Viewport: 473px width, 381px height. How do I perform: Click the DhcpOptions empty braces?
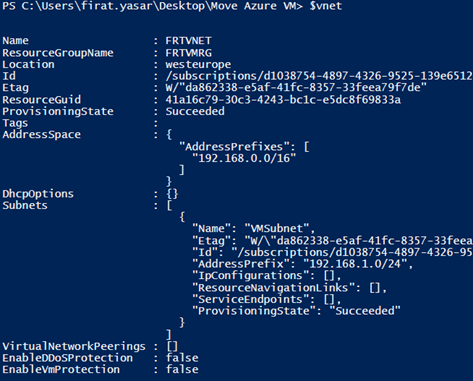[x=172, y=194]
